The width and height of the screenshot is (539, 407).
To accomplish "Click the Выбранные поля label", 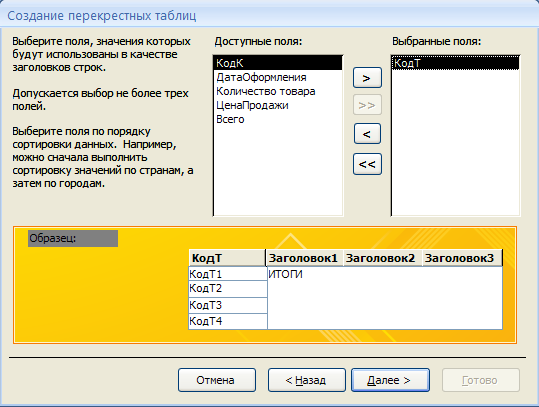I will tap(437, 42).
